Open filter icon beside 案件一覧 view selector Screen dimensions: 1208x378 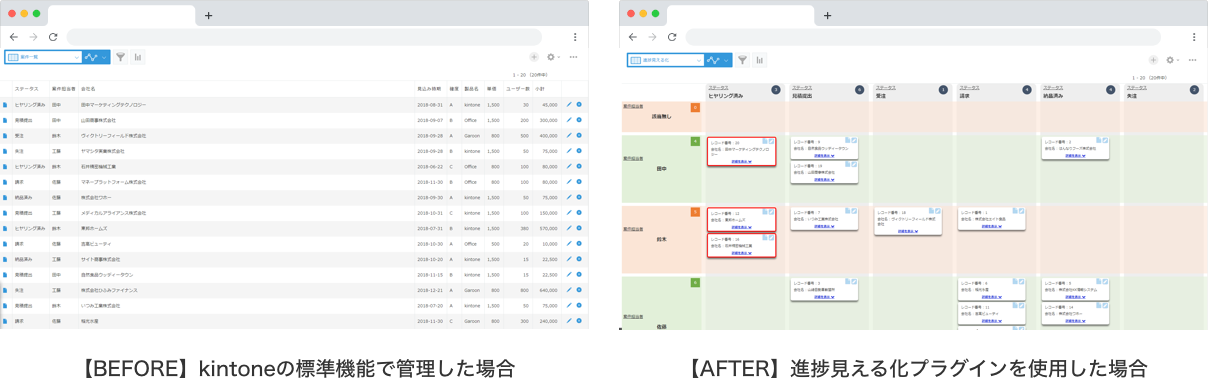[120, 58]
